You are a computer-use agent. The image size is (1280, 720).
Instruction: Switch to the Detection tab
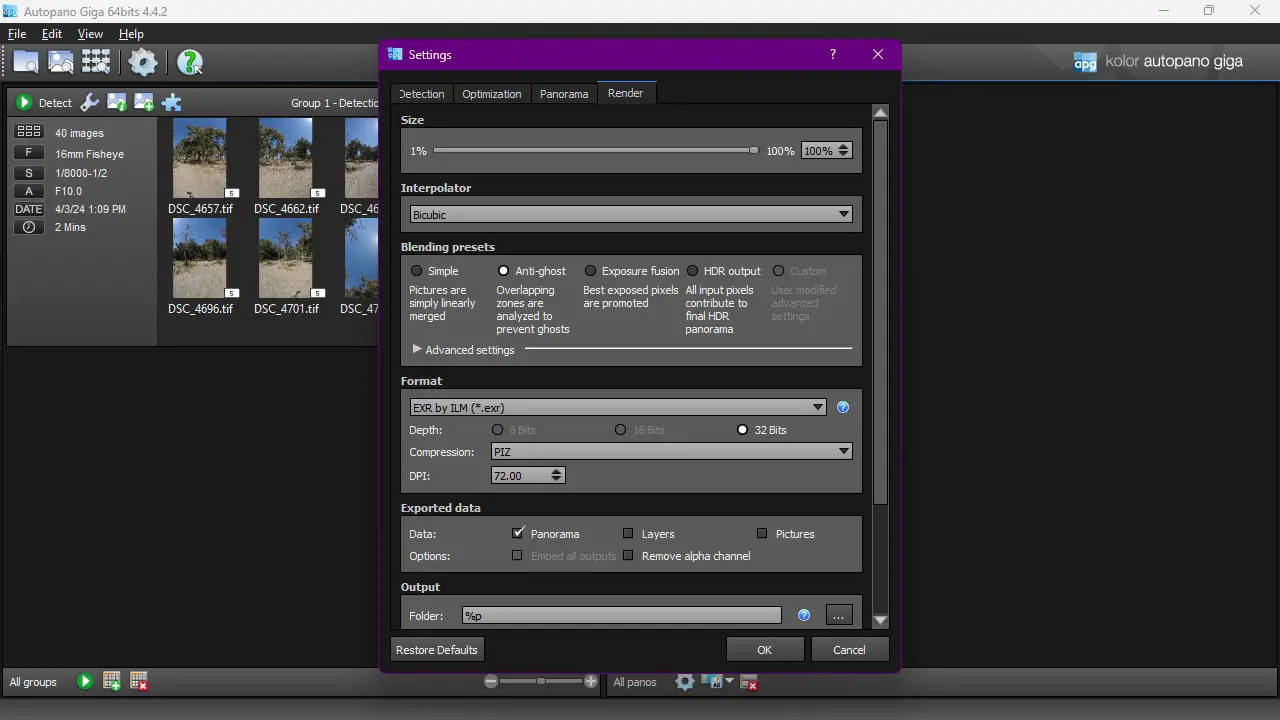pyautogui.click(x=421, y=94)
